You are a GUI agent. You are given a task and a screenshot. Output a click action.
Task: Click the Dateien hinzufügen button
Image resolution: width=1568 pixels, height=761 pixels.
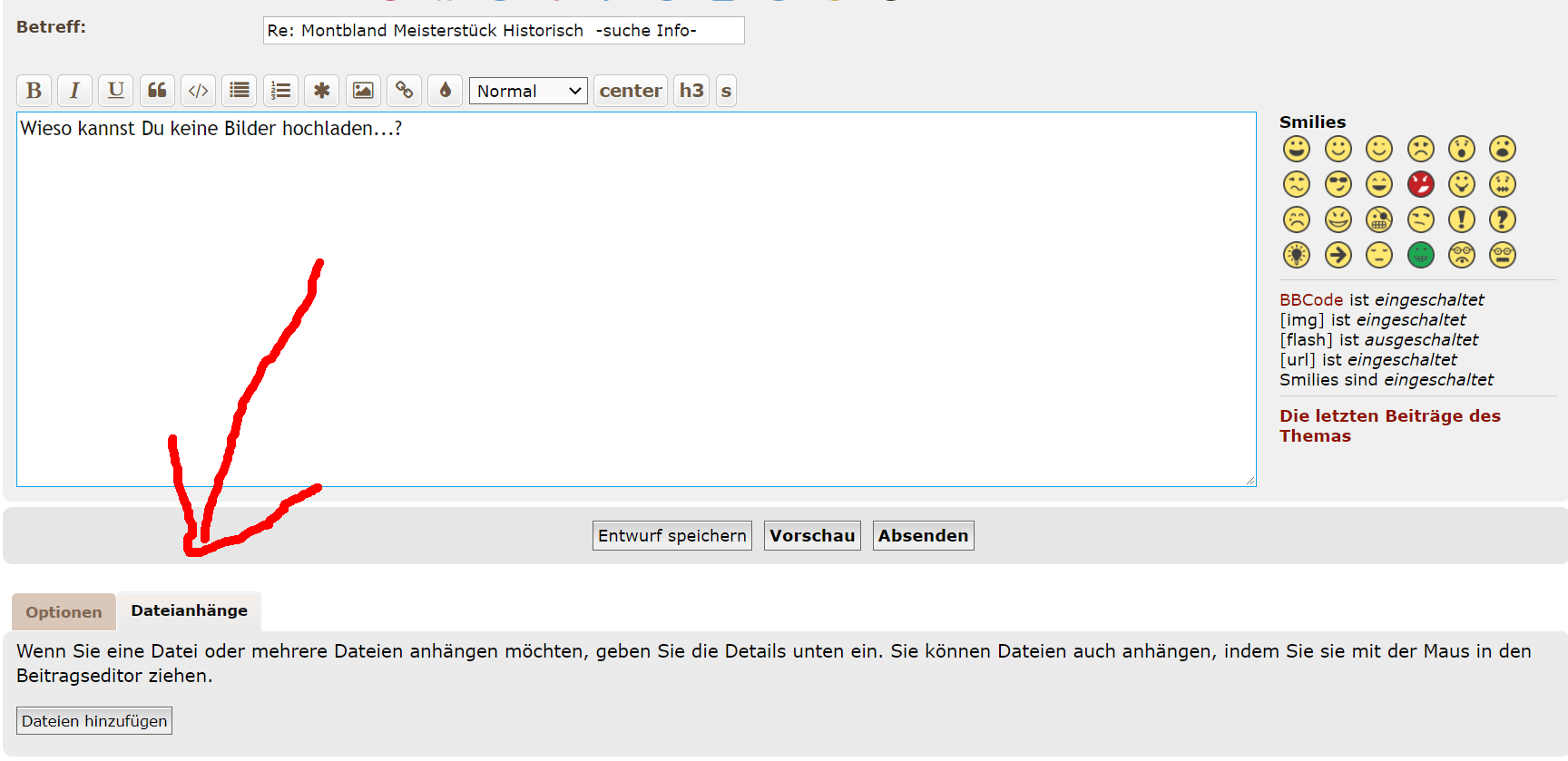(x=94, y=721)
